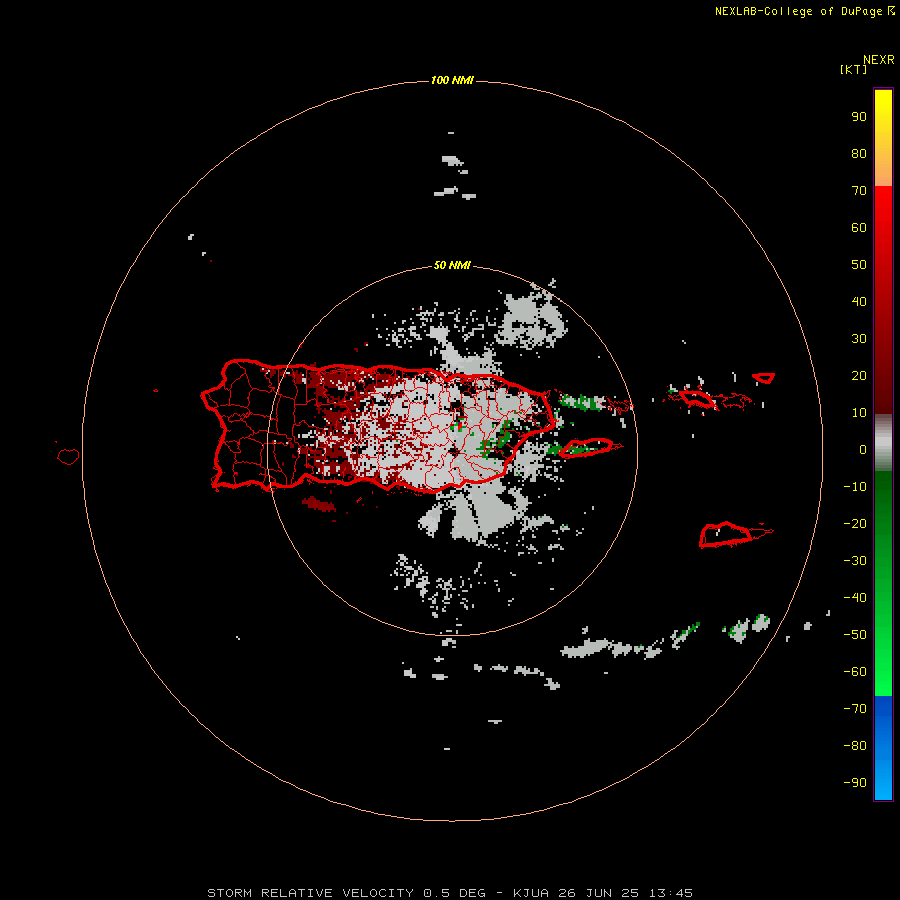Click the 50 NMI range ring label
Screen dimensions: 900x900
click(x=452, y=265)
